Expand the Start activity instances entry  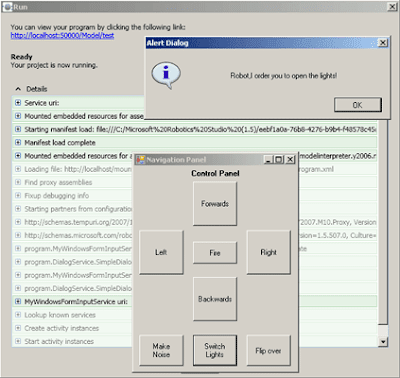click(x=18, y=341)
